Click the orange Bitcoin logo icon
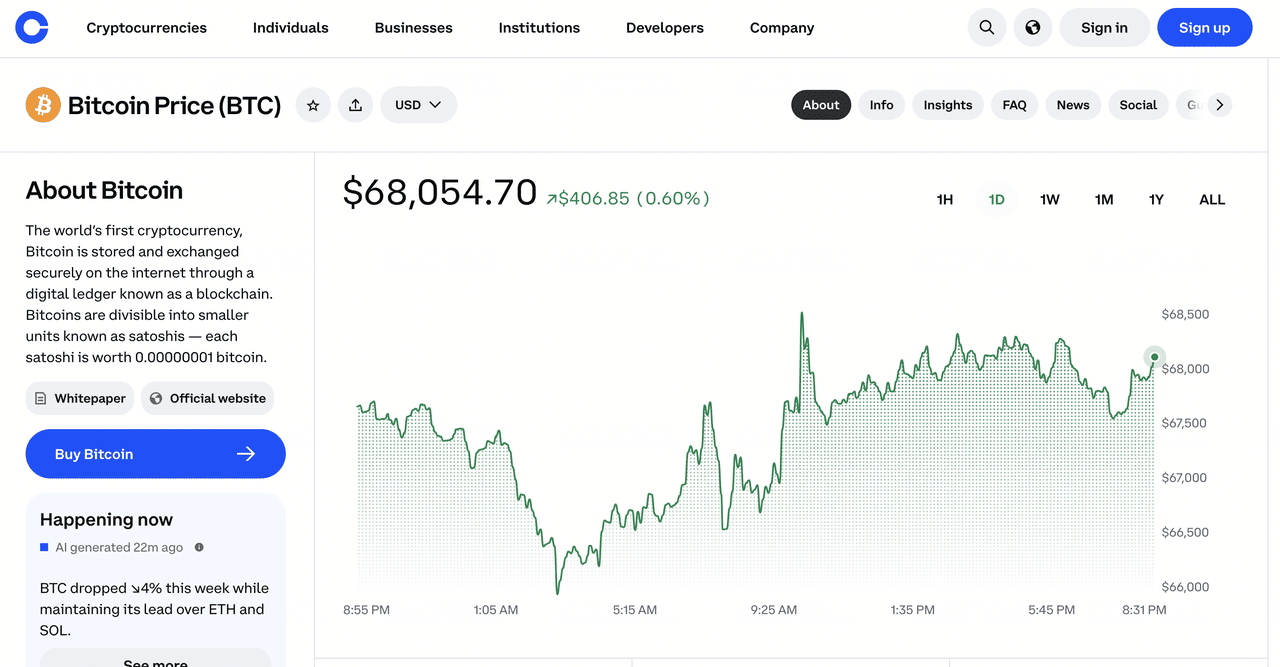Viewport: 1280px width, 667px height. pos(43,105)
